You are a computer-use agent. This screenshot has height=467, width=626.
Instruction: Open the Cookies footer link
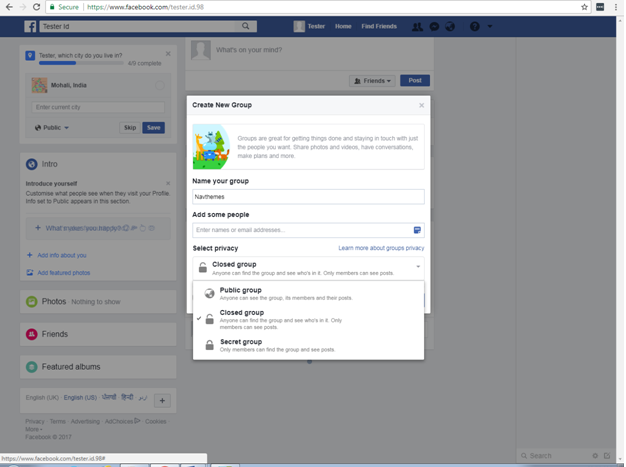[x=155, y=421]
